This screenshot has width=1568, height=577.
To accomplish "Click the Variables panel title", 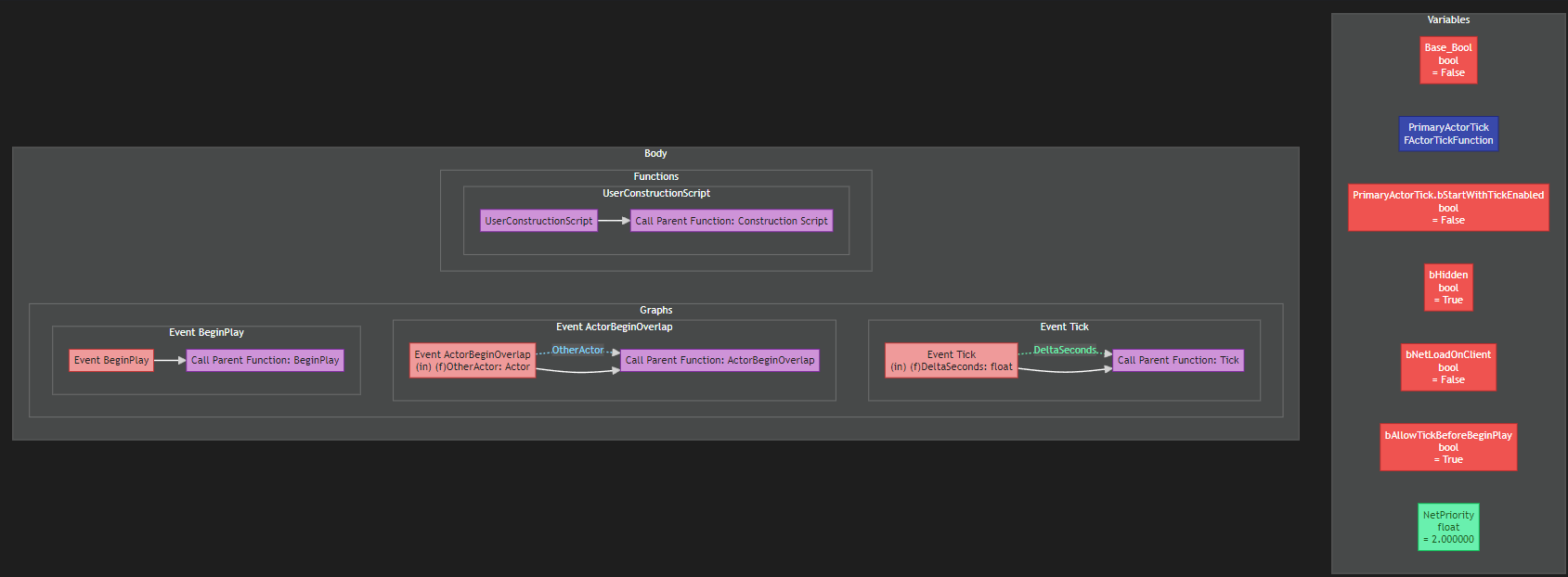I will (x=1448, y=19).
